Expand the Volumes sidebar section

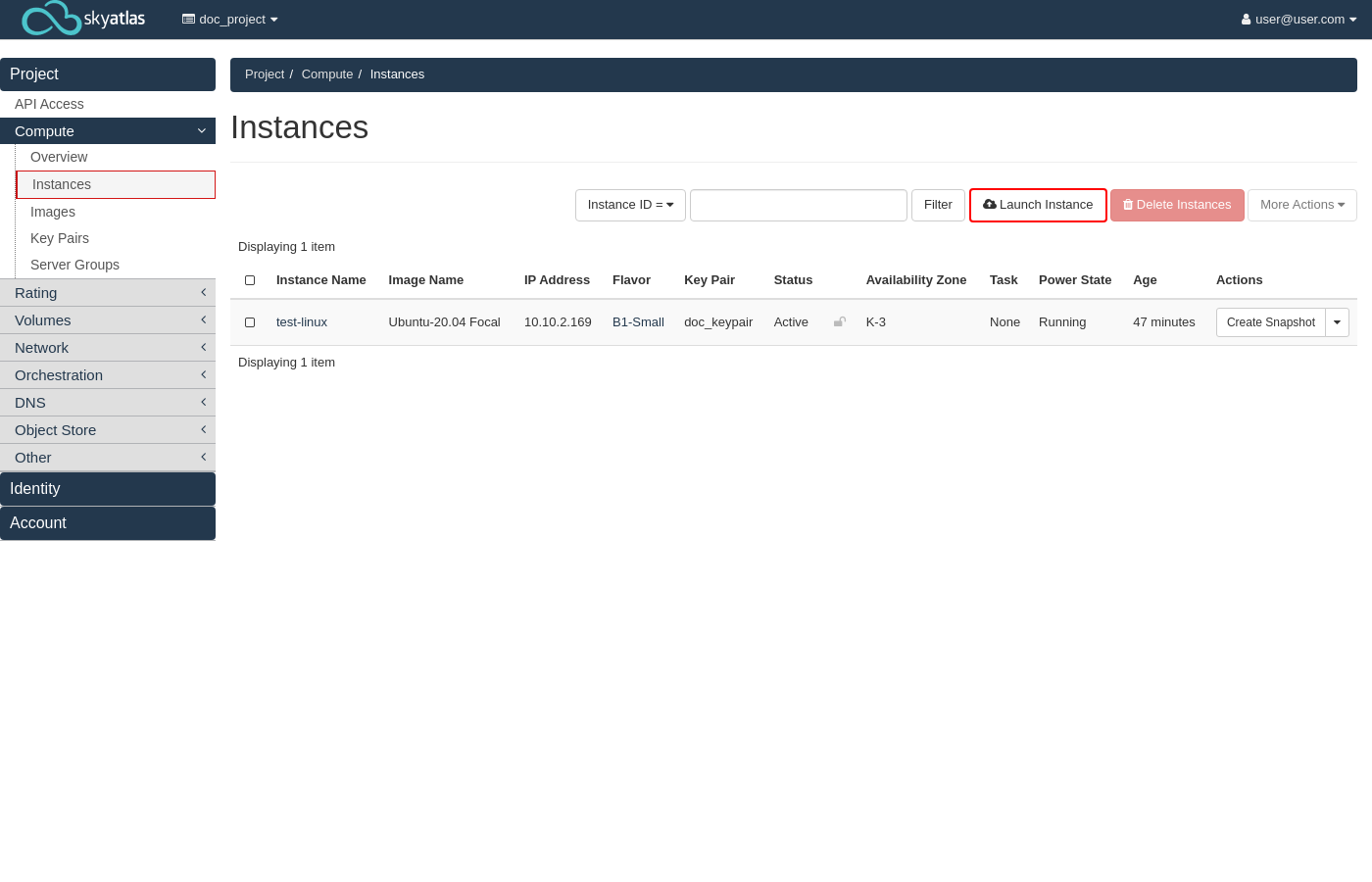[108, 319]
